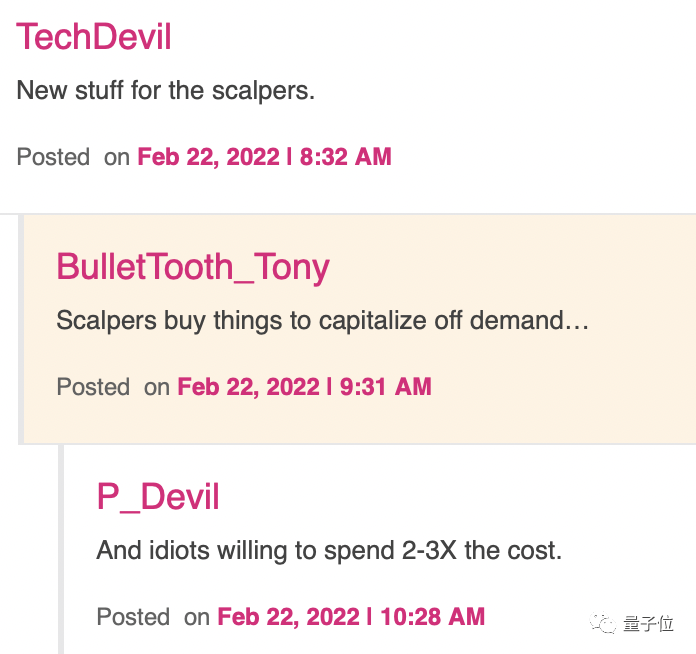The height and width of the screenshot is (654, 696).
Task: Follow the 10:28 AM timestamp link
Action: 351,617
